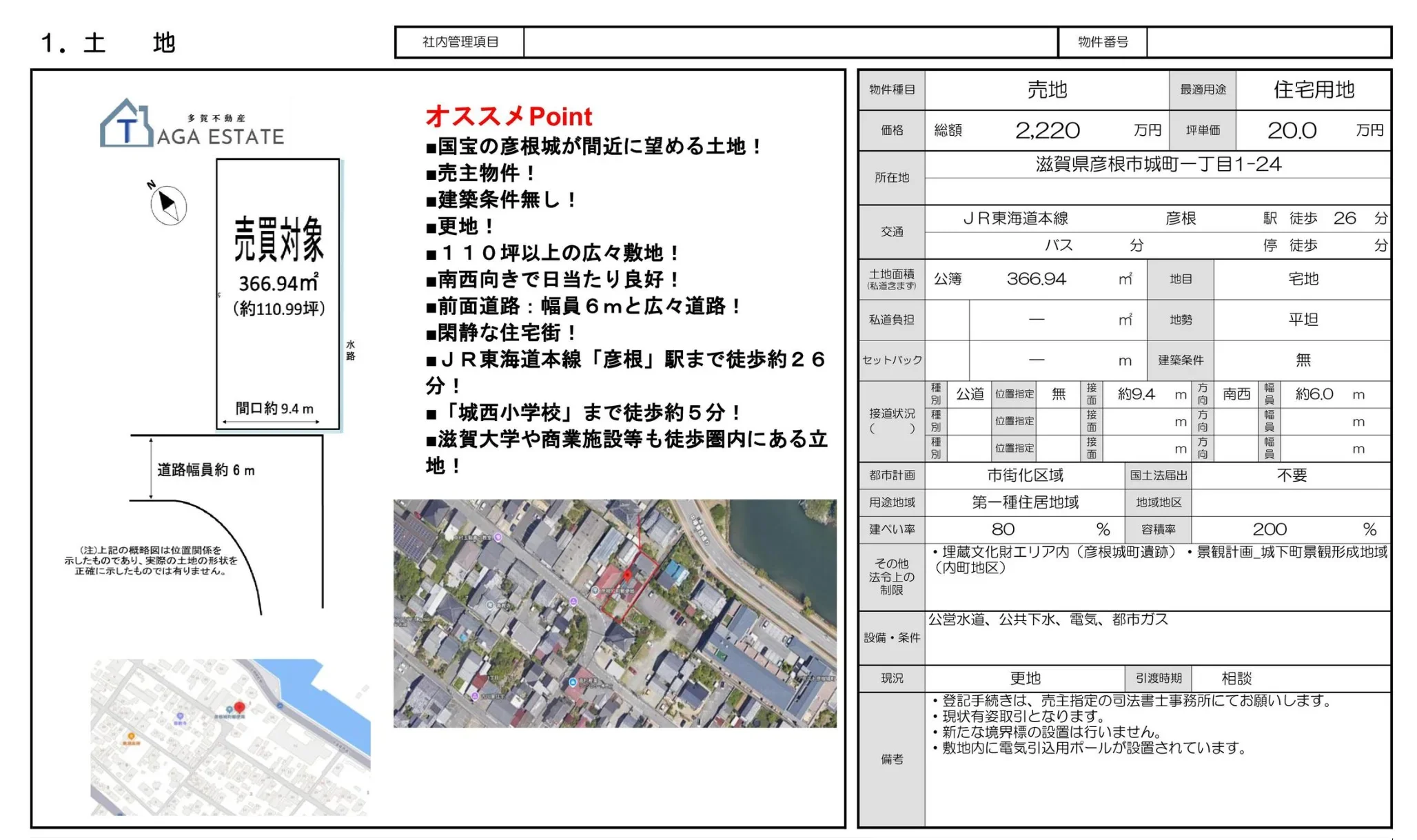The image size is (1417, 840).
Task: Click the red marker on aerial photo
Action: (626, 575)
